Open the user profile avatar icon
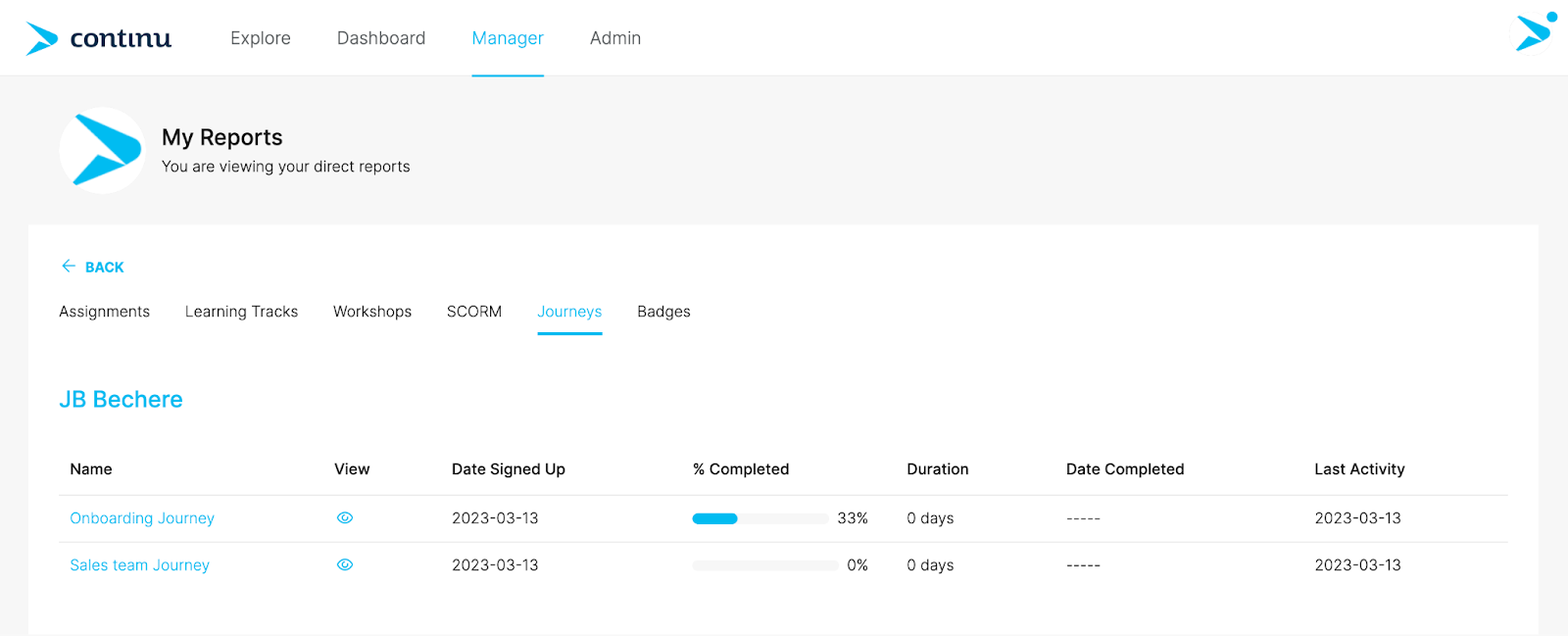This screenshot has width=1568, height=636. [1535, 32]
